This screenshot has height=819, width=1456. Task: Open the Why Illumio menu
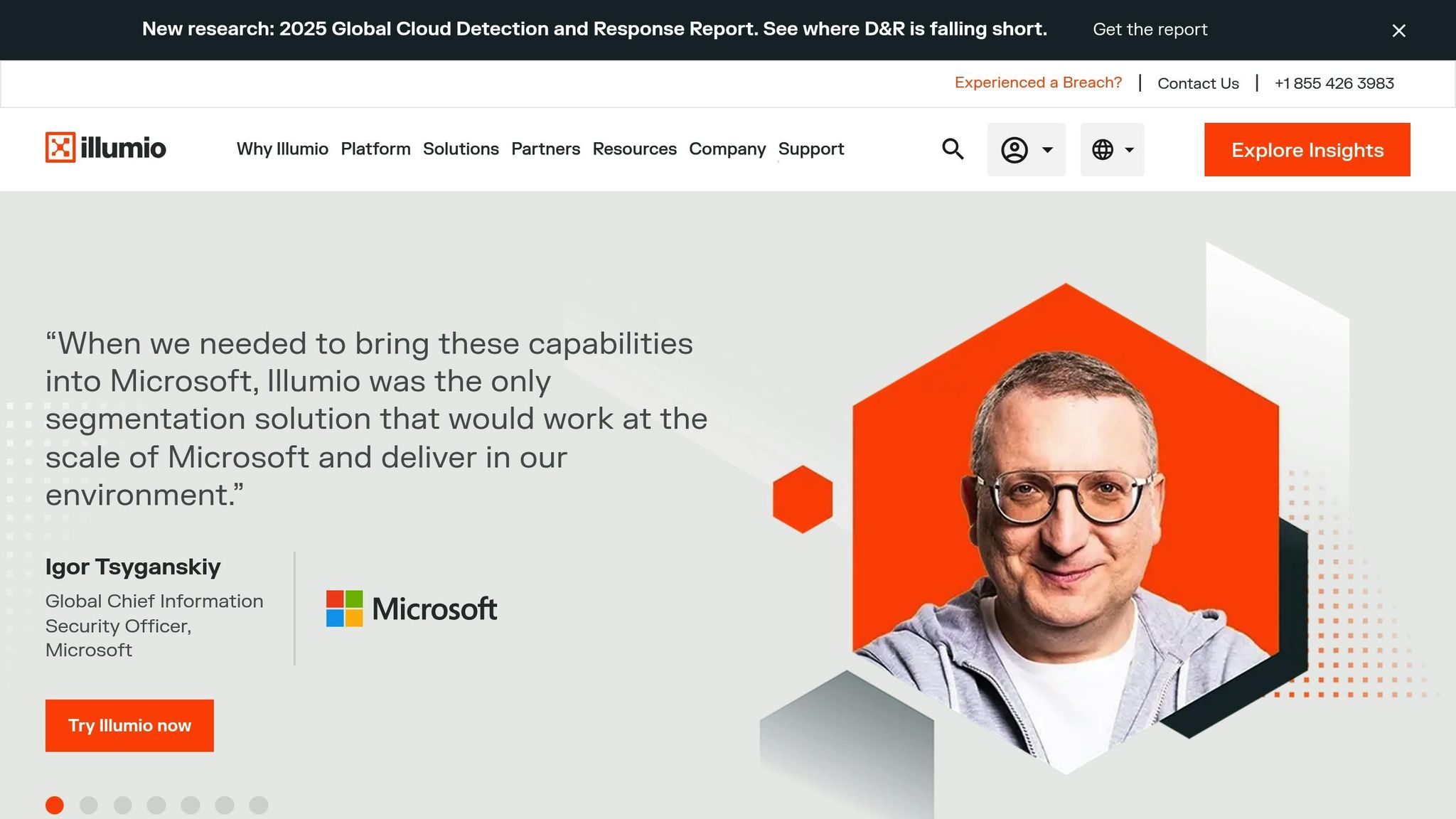[x=282, y=149]
